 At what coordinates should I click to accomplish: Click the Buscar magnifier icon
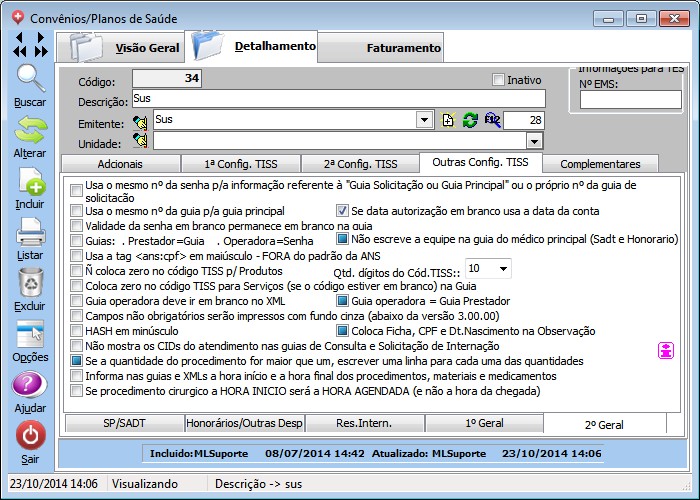pos(29,79)
